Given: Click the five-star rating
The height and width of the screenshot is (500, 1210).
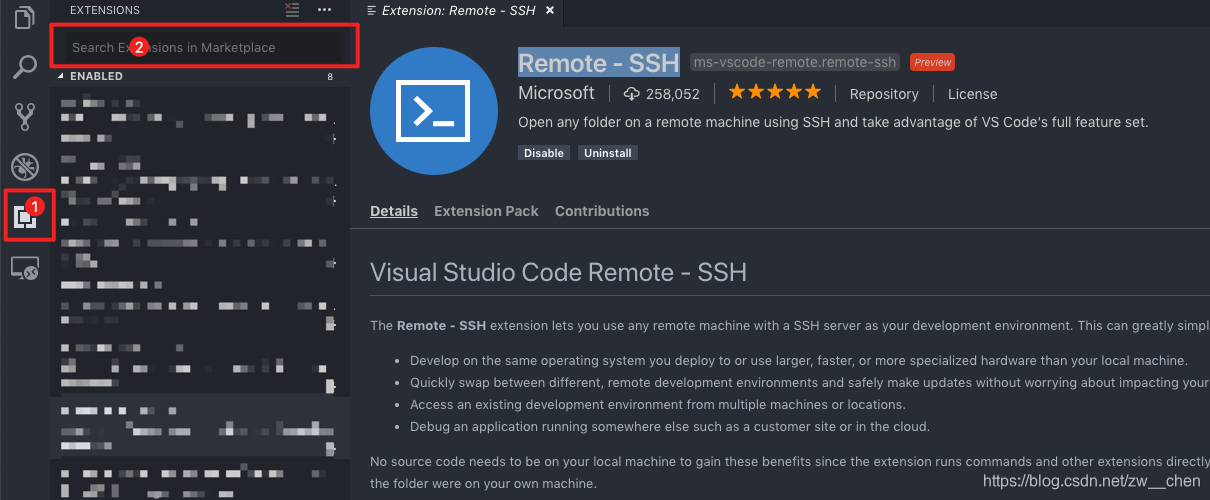Looking at the screenshot, I should coord(774,92).
